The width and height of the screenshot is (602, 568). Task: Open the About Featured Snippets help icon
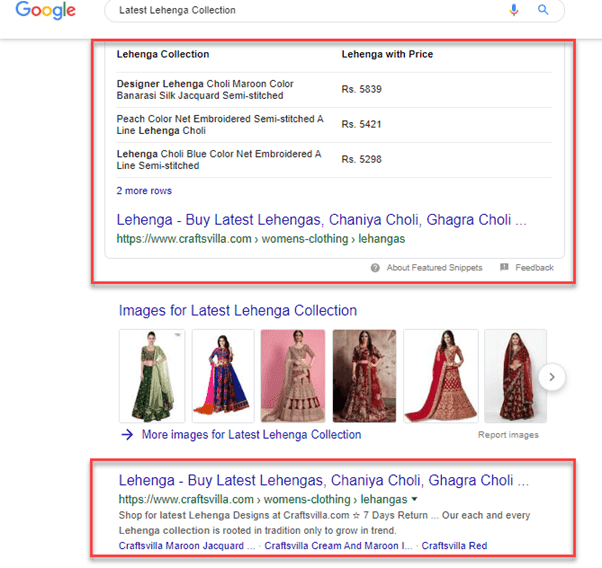click(x=375, y=268)
